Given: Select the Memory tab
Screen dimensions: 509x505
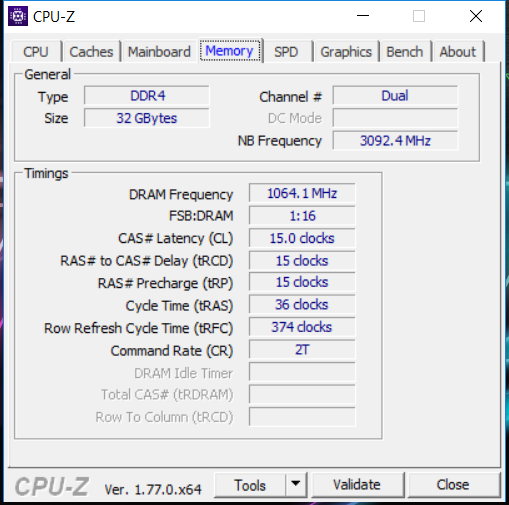Looking at the screenshot, I should point(230,51).
